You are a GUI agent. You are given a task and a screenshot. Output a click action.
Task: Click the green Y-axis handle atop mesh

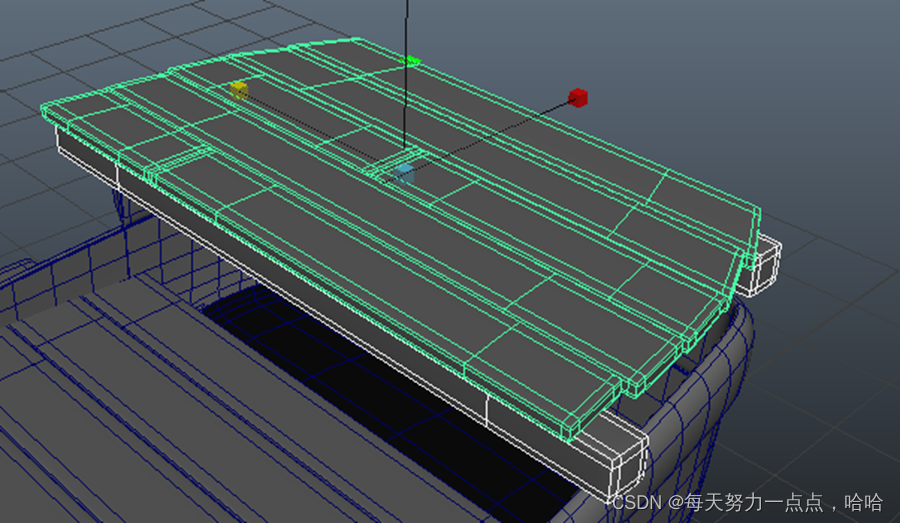tap(408, 61)
